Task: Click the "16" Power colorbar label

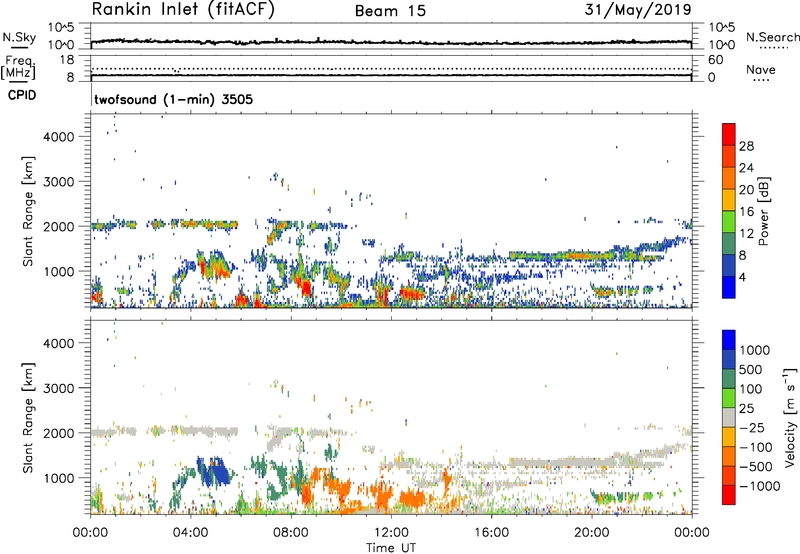Action: [746, 212]
